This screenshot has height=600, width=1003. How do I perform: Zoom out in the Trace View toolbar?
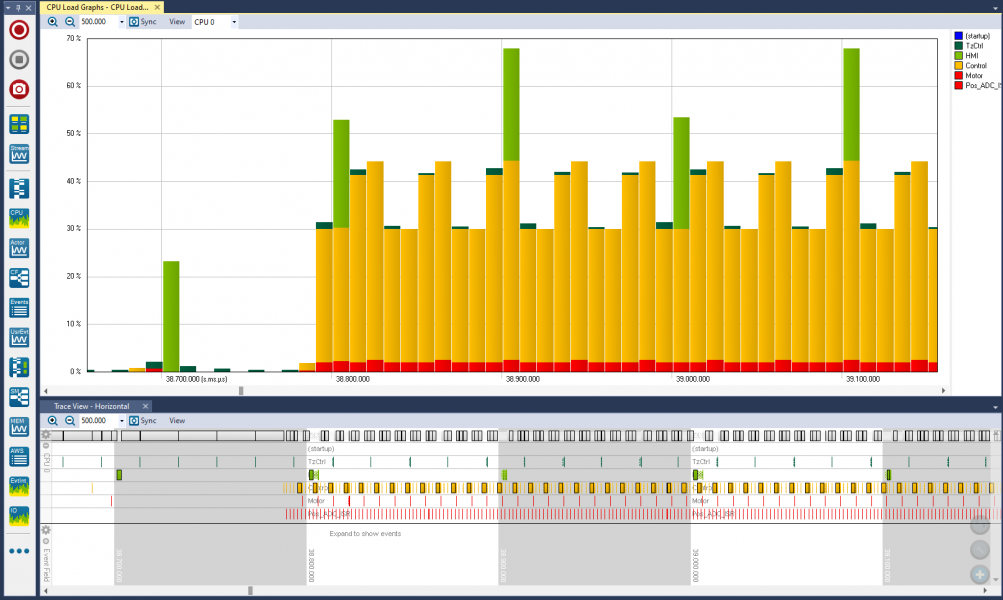[x=70, y=421]
